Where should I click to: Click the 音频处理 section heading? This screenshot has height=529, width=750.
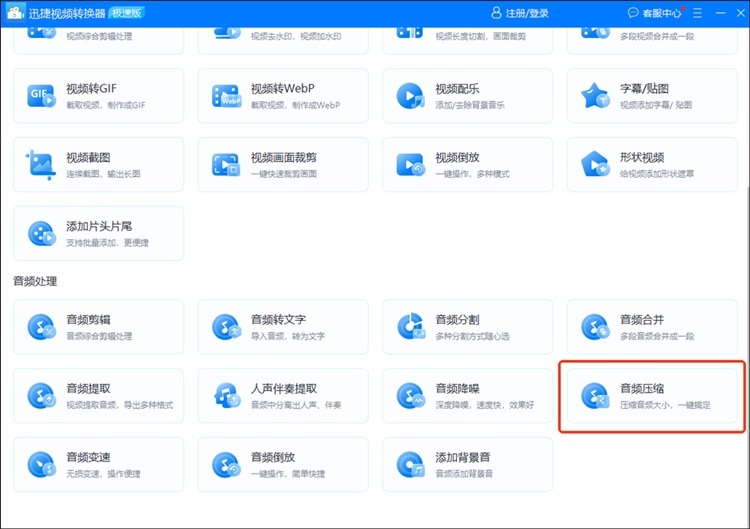(x=35, y=281)
